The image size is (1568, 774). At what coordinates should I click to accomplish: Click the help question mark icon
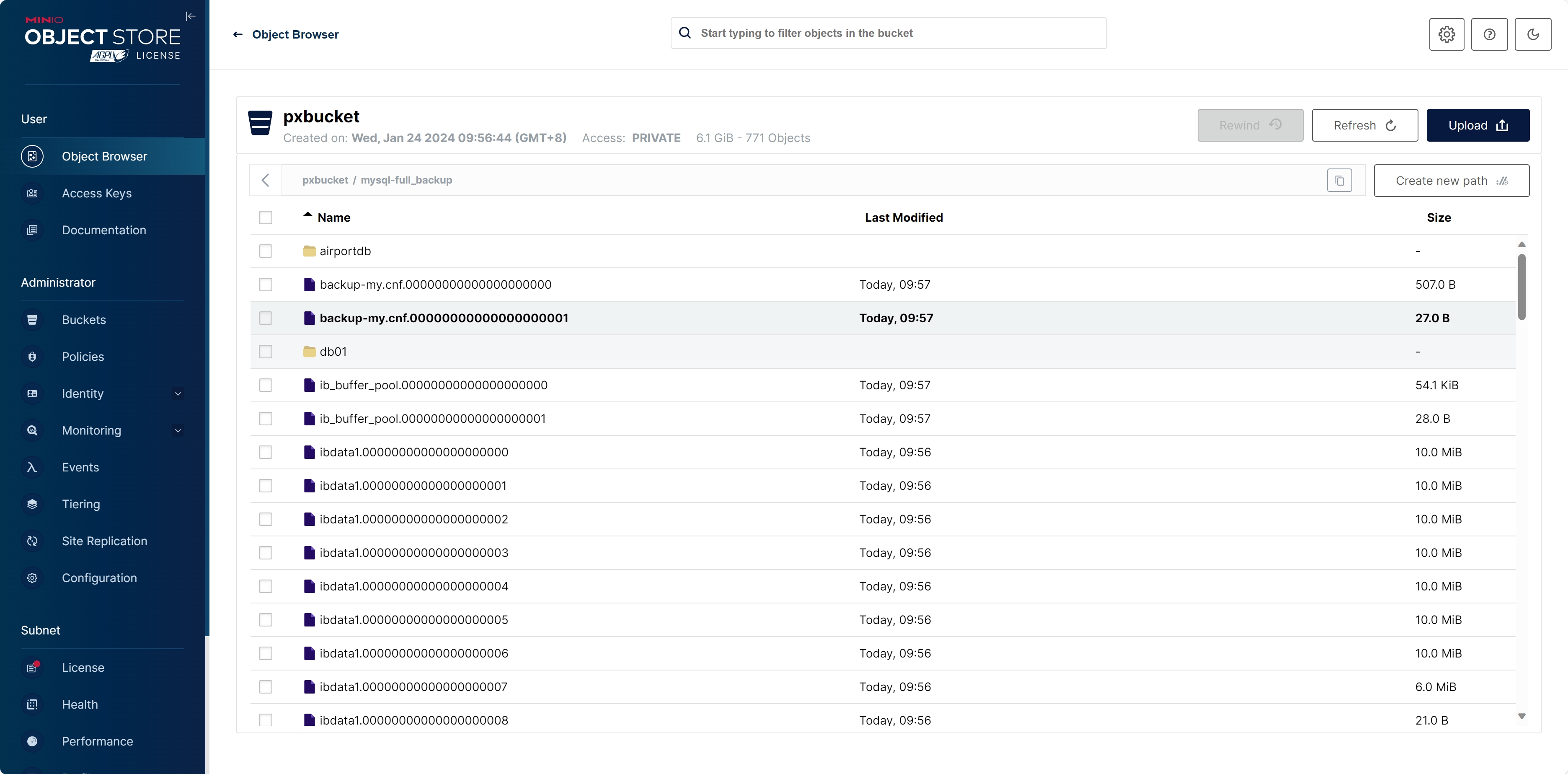coord(1489,34)
